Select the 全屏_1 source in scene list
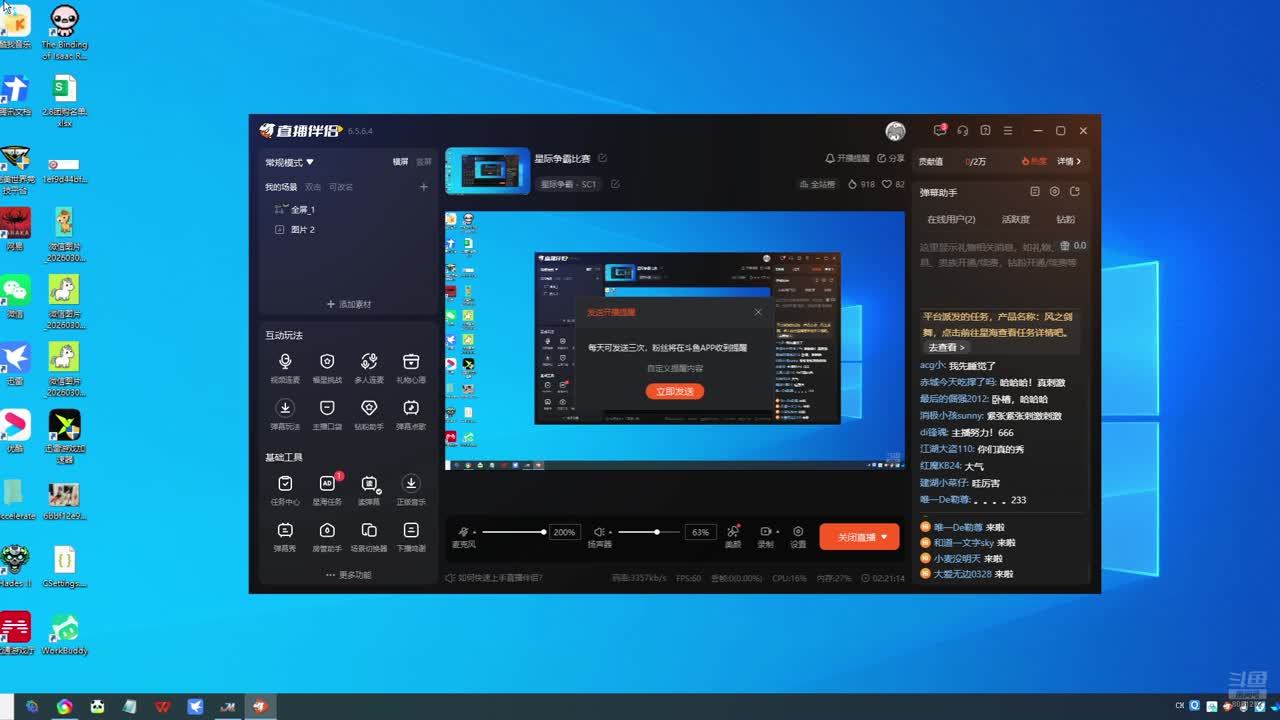 [x=302, y=210]
